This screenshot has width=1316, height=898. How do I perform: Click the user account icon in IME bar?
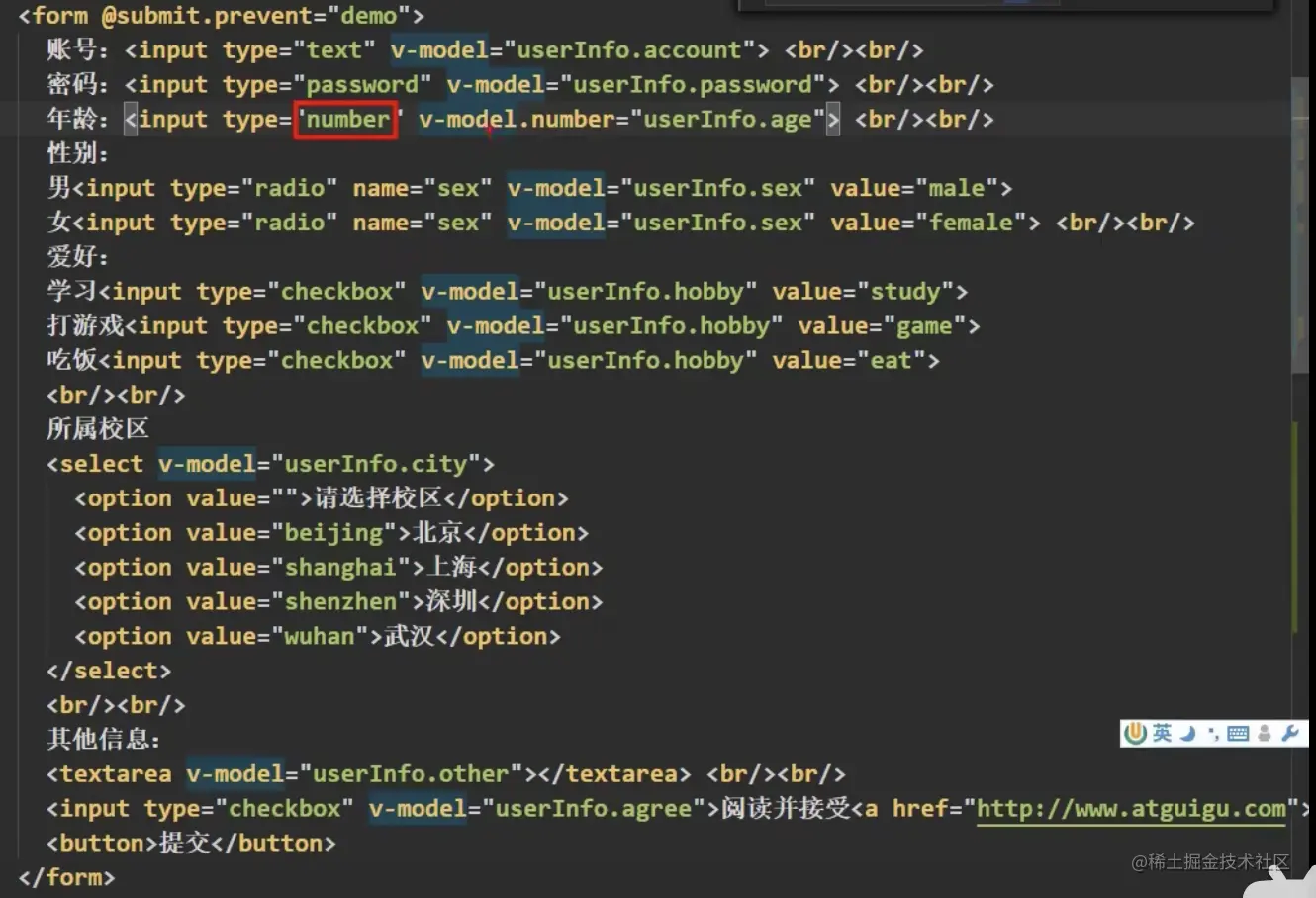tap(1265, 734)
